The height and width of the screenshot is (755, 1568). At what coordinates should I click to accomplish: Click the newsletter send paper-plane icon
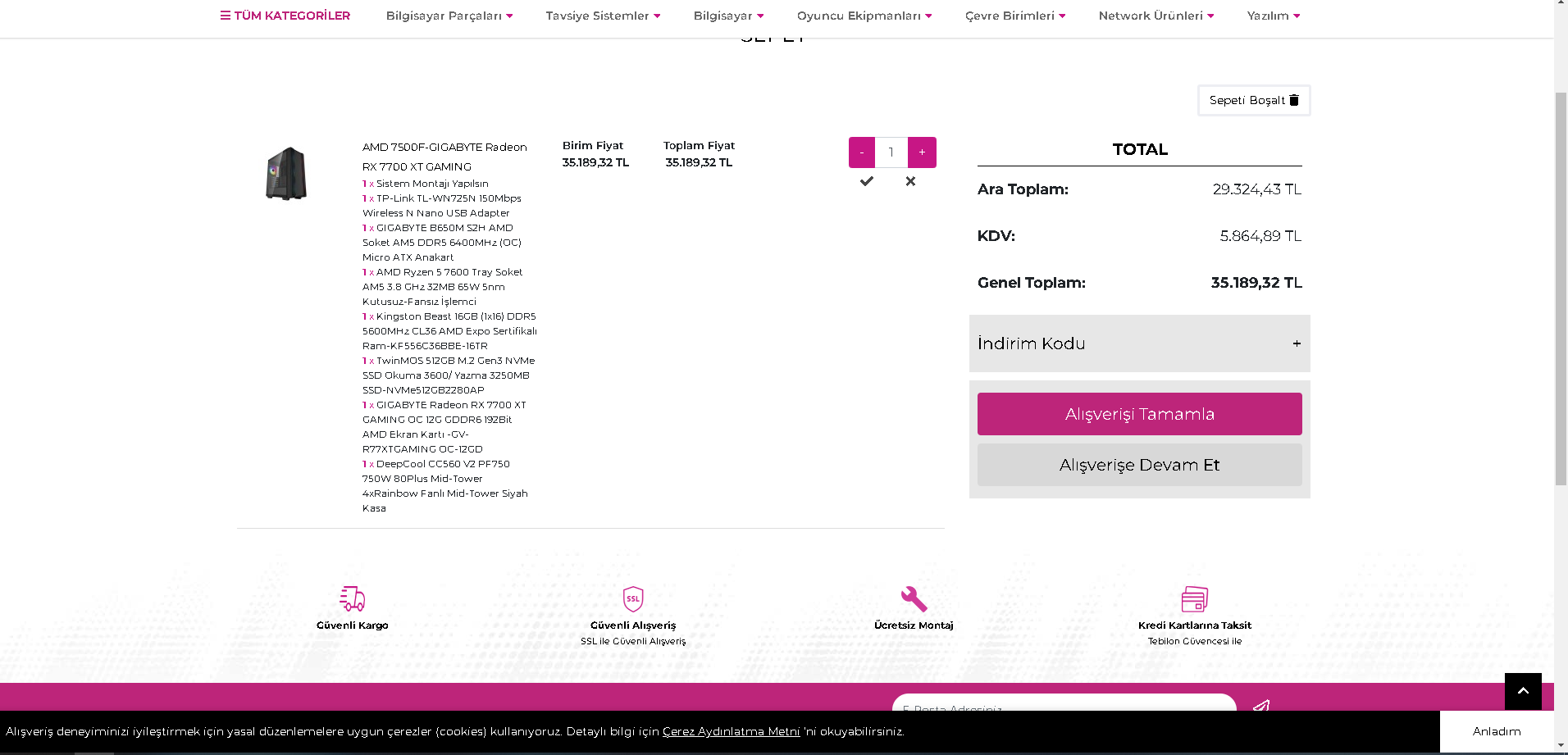pos(1261,706)
